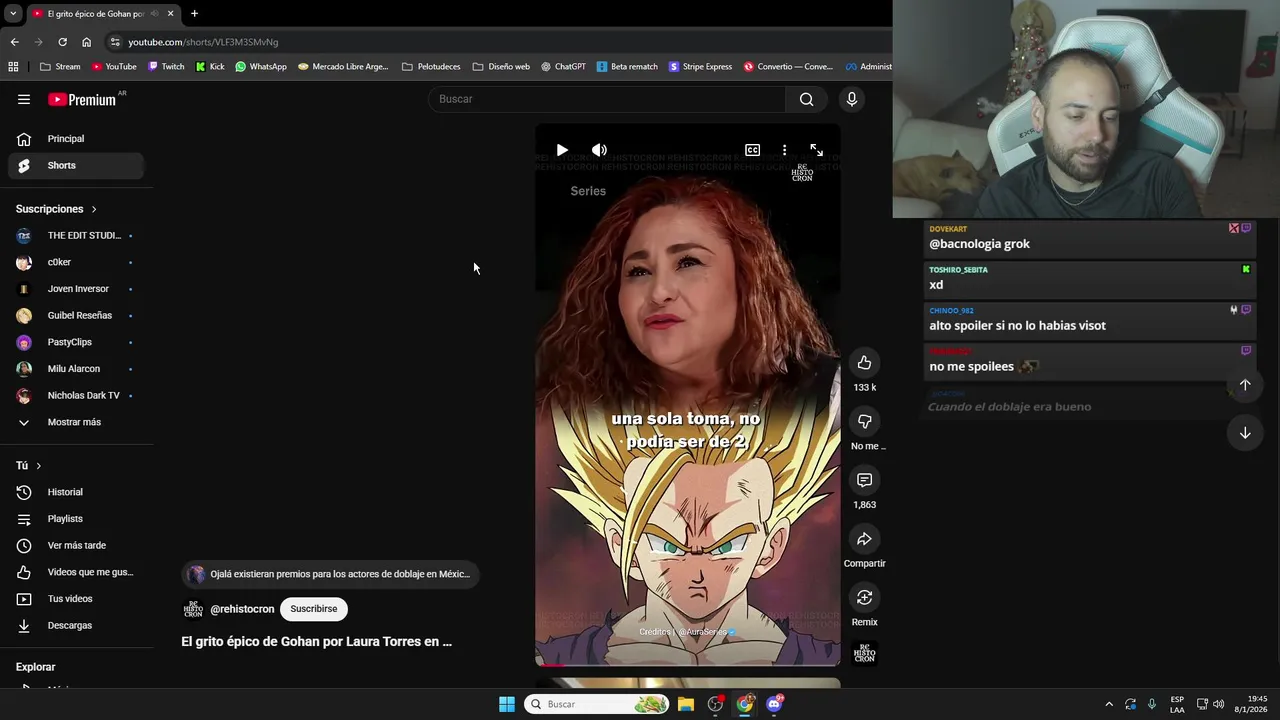The height and width of the screenshot is (720, 1280).
Task: Open the ChatGPT bookmark
Action: click(563, 67)
